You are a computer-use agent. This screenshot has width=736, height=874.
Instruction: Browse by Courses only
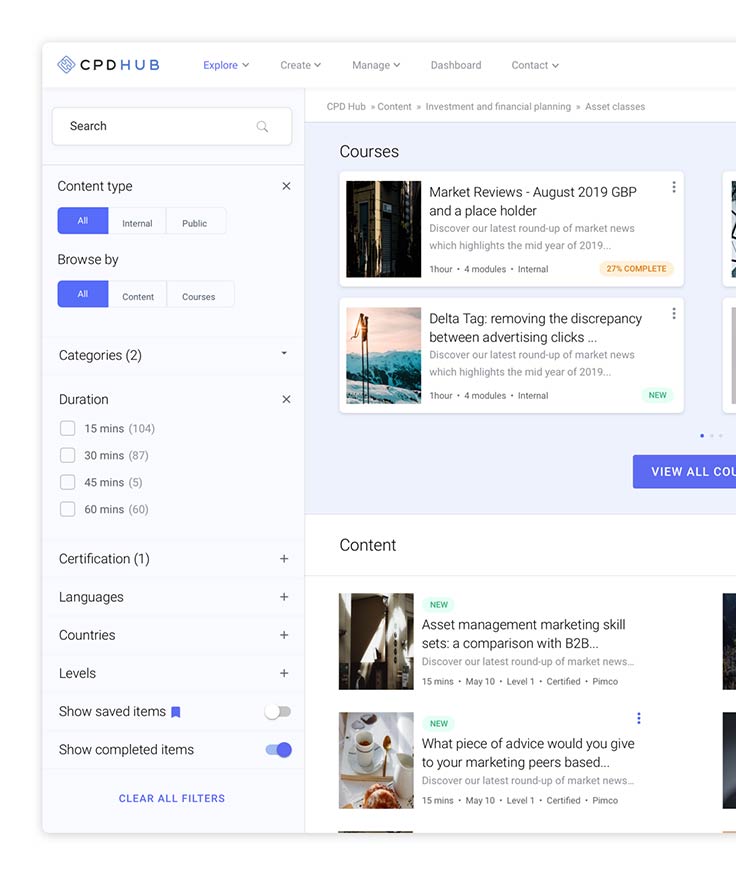[x=200, y=294]
